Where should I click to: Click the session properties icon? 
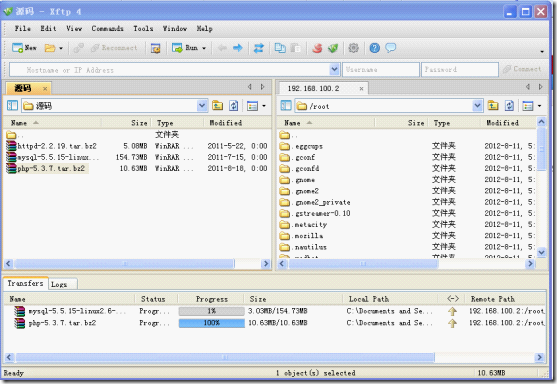coord(156,48)
